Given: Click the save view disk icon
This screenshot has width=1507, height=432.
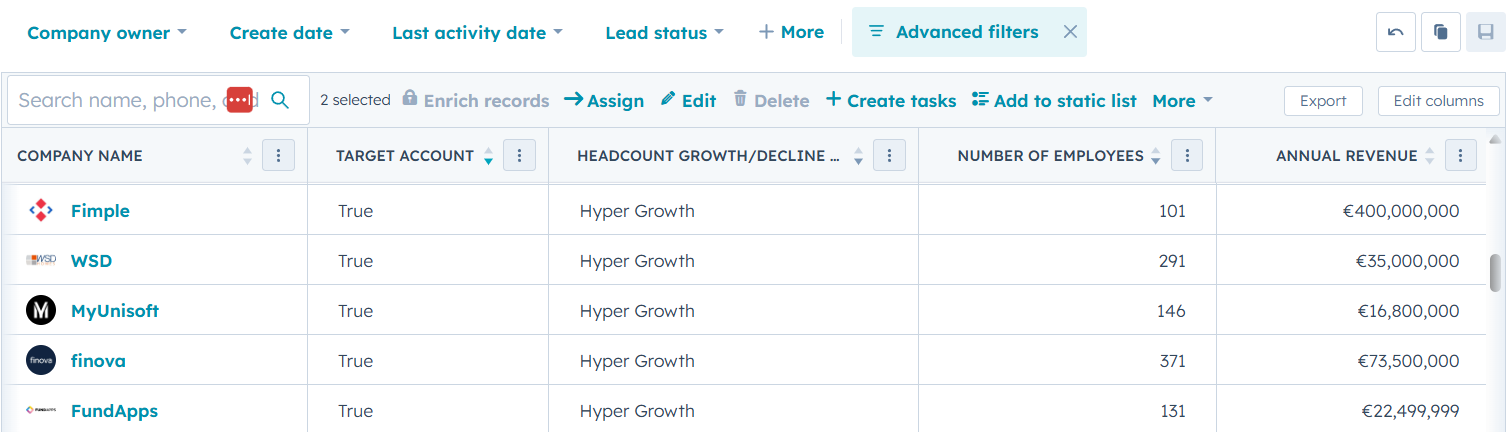Looking at the screenshot, I should 1486,32.
